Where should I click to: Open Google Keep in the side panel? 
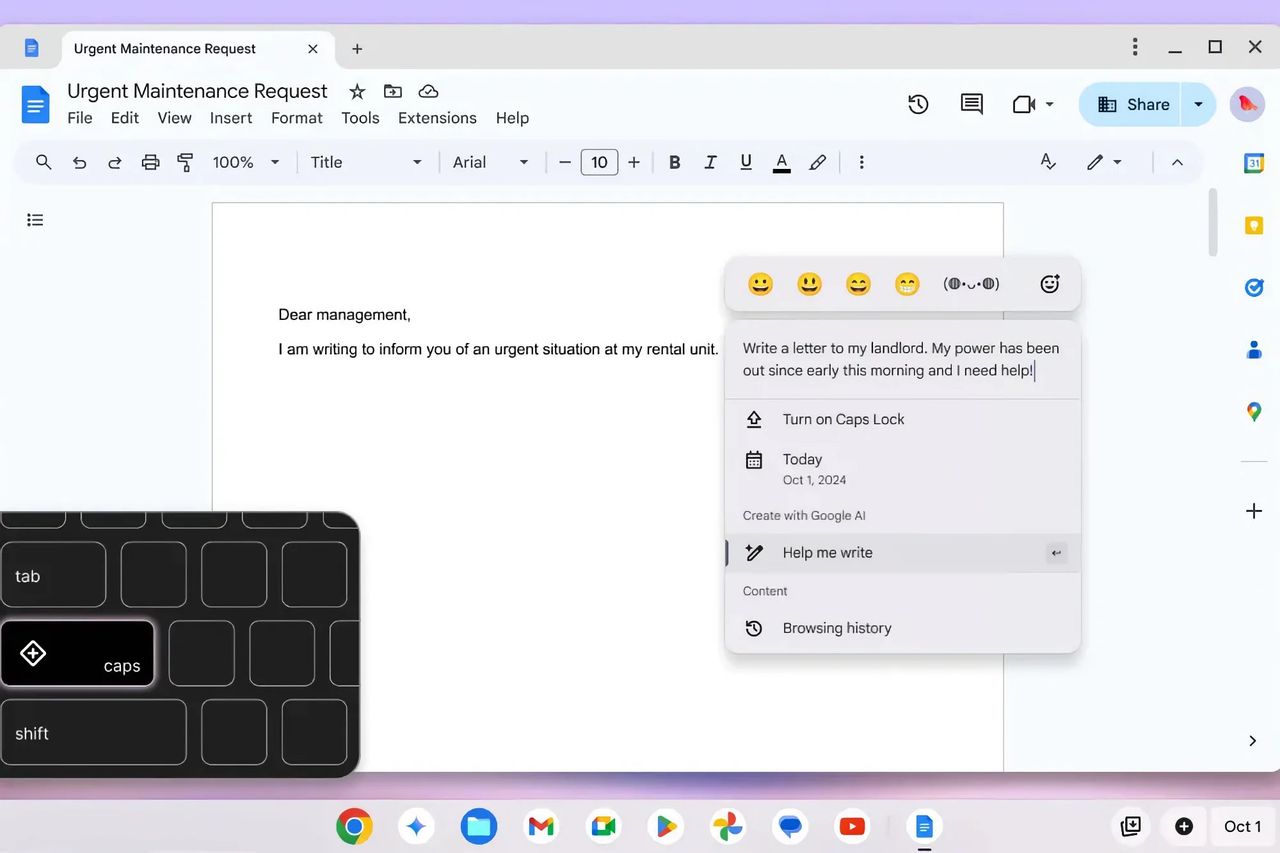(x=1254, y=225)
